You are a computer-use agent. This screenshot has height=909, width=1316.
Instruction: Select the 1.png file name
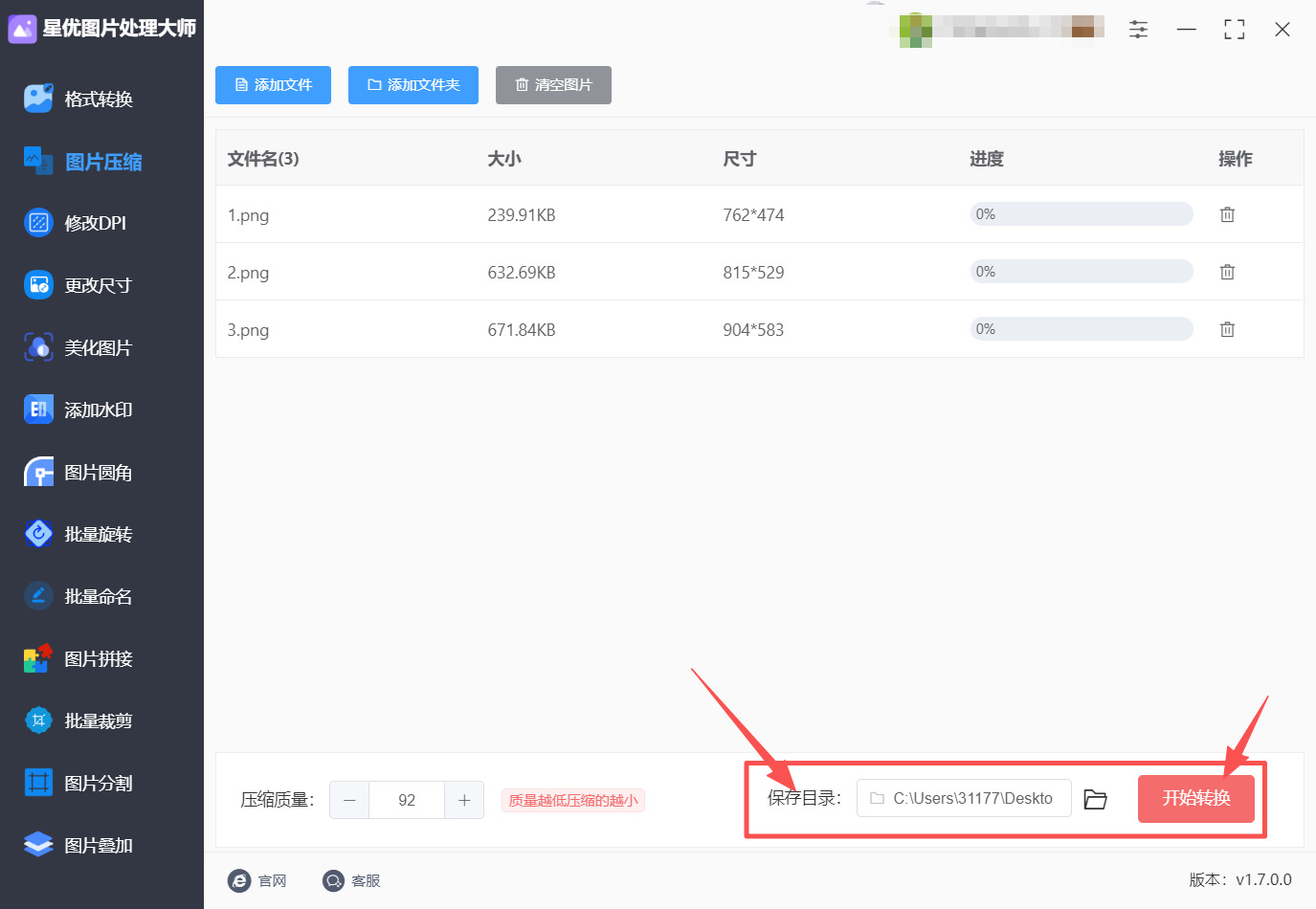click(x=248, y=215)
